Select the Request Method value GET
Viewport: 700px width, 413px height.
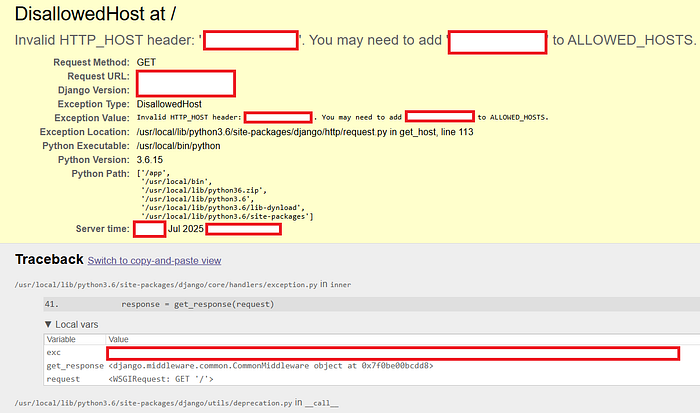(146, 62)
